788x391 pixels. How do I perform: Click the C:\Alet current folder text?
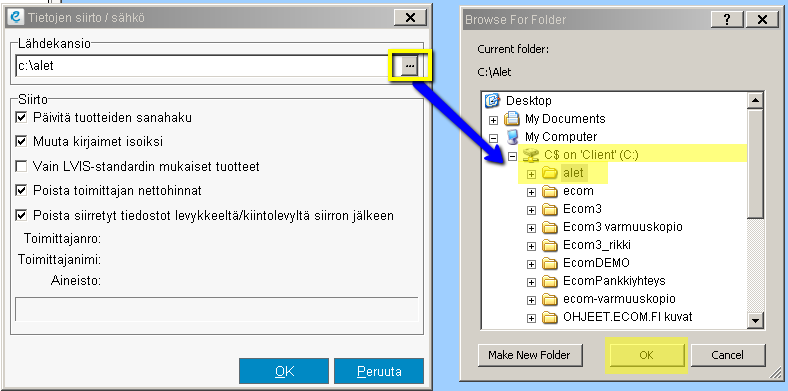[x=494, y=72]
